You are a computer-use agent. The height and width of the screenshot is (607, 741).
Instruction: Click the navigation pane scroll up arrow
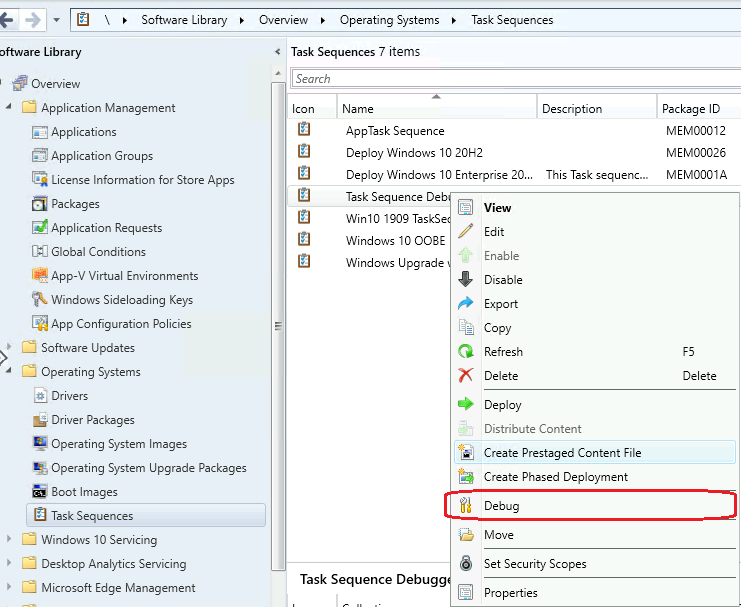coord(278,73)
